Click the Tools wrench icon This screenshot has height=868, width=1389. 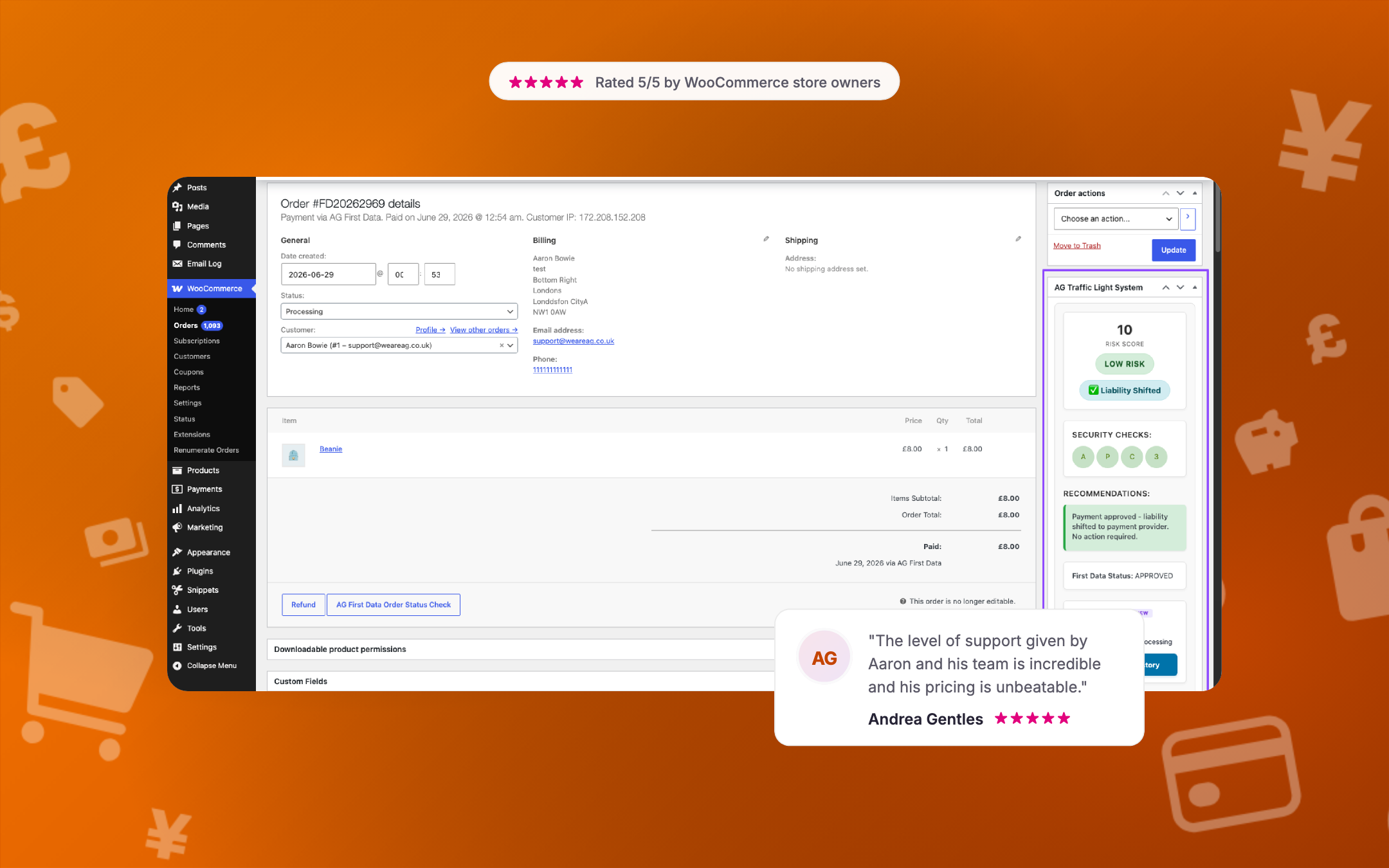click(177, 628)
